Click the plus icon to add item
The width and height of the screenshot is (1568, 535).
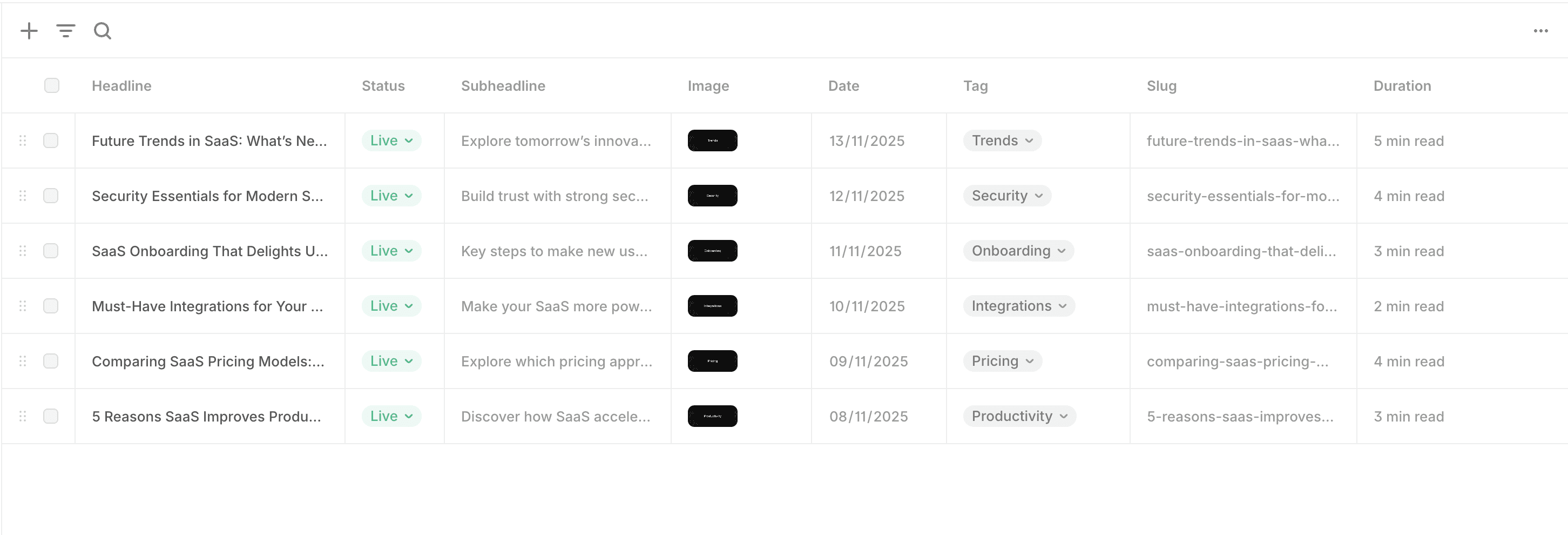(x=29, y=30)
